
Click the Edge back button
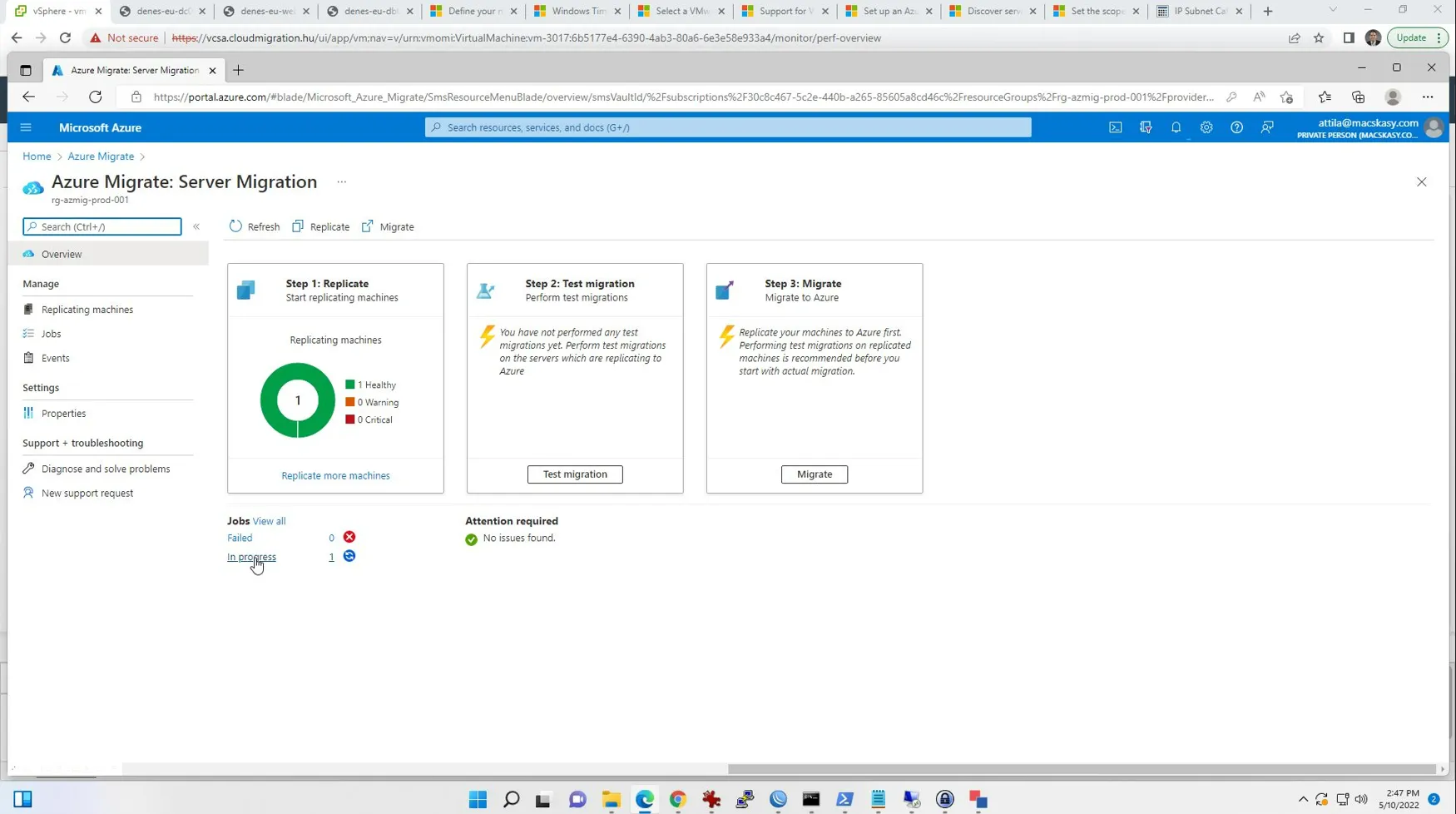pyautogui.click(x=28, y=97)
